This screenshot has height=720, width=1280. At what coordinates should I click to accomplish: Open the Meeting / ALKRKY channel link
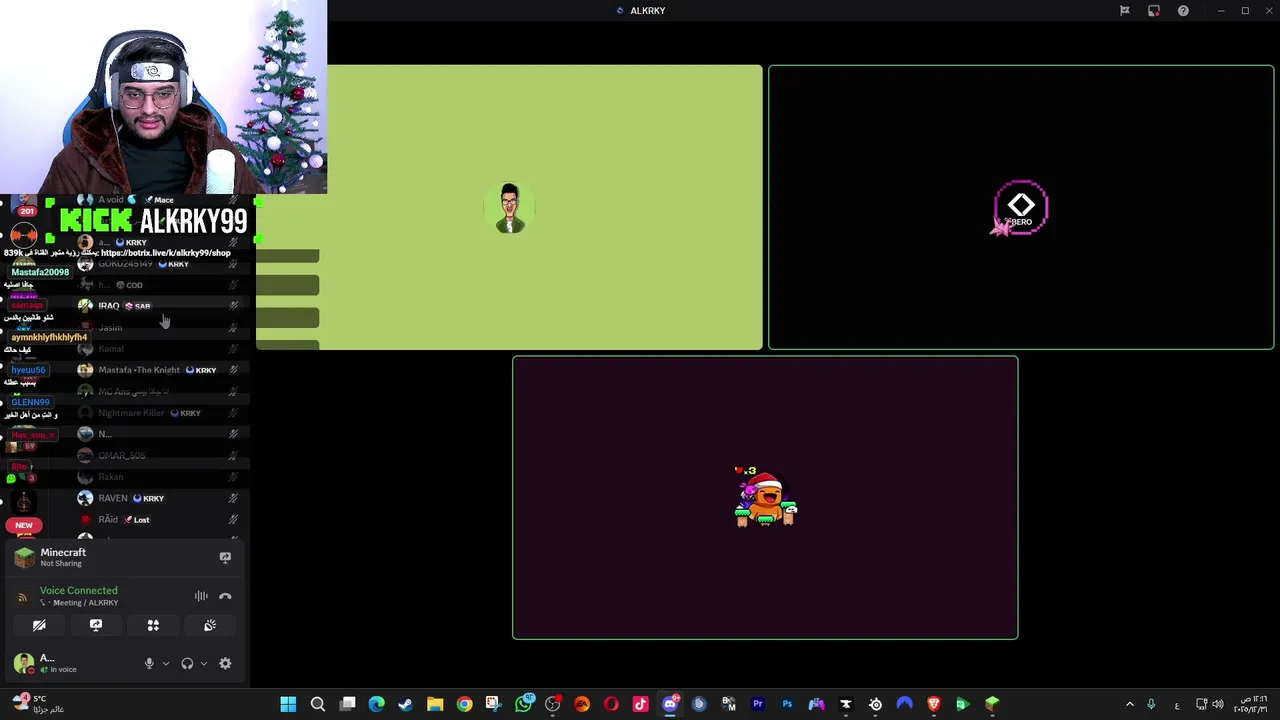click(85, 603)
